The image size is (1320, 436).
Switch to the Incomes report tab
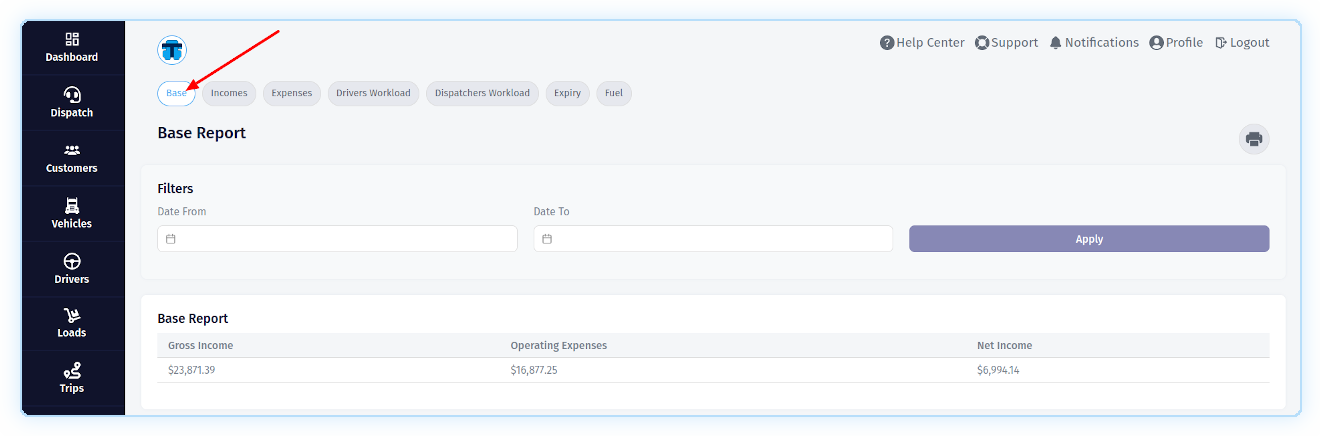coord(229,93)
